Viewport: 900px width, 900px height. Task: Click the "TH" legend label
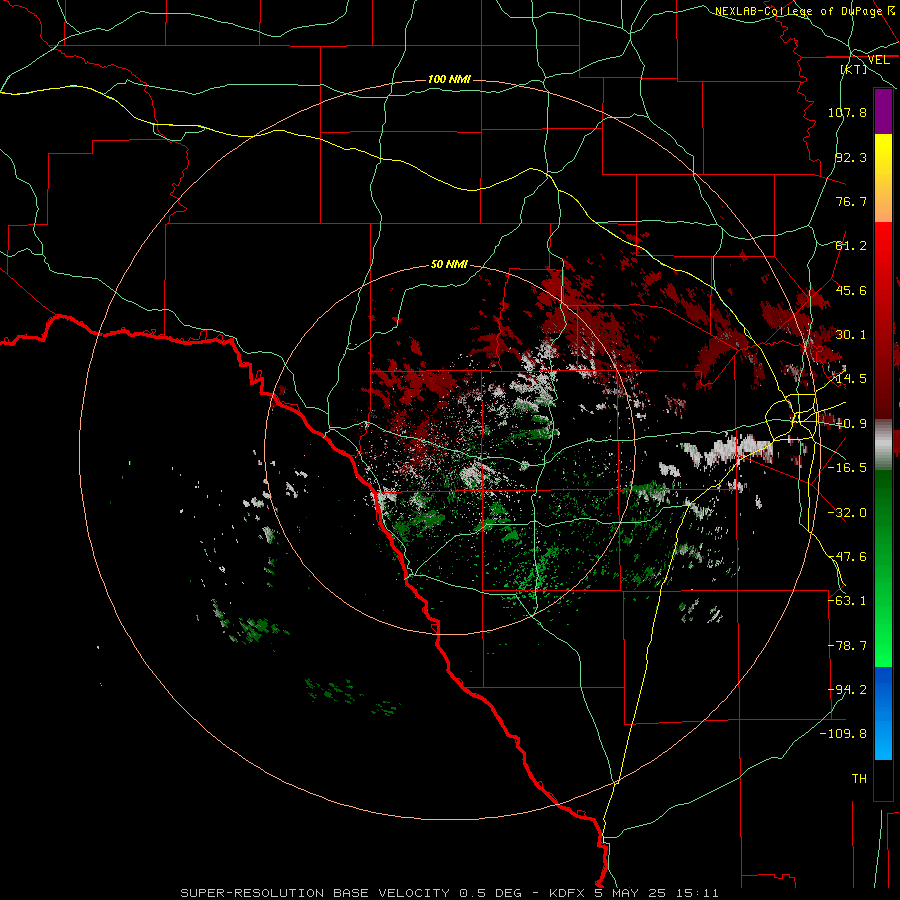coord(859,779)
